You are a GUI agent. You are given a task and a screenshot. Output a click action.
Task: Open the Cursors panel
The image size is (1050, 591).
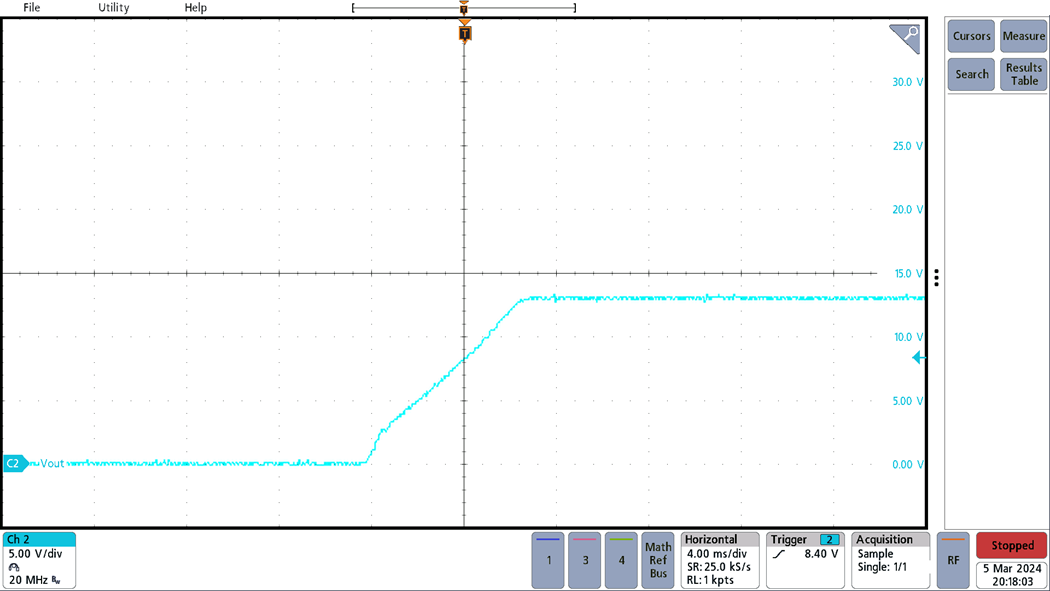[x=970, y=36]
